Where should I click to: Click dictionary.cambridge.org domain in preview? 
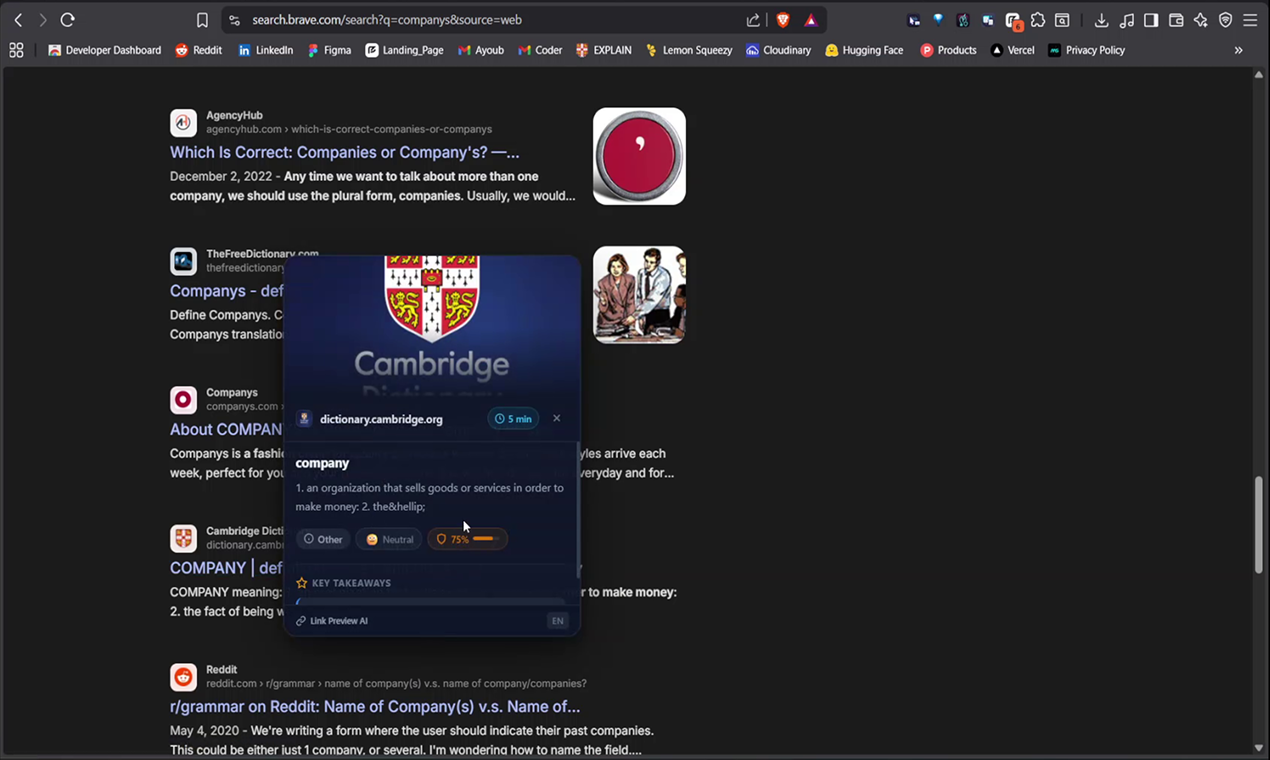click(x=381, y=419)
